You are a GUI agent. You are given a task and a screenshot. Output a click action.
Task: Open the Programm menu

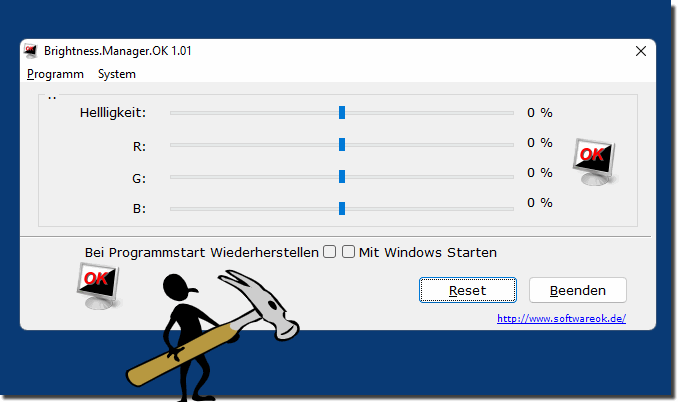[x=55, y=74]
